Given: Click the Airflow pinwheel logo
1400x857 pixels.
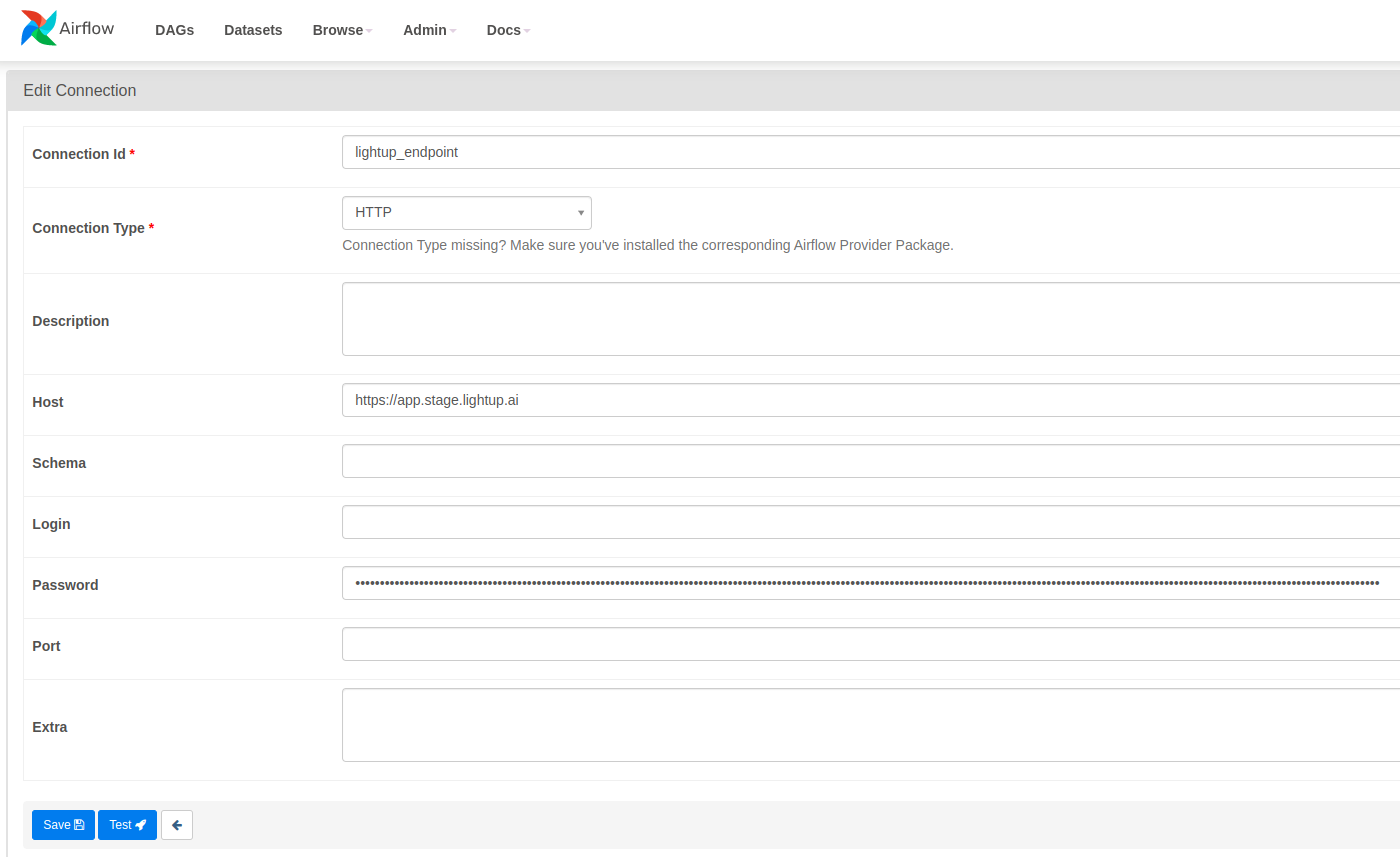Looking at the screenshot, I should tap(37, 28).
